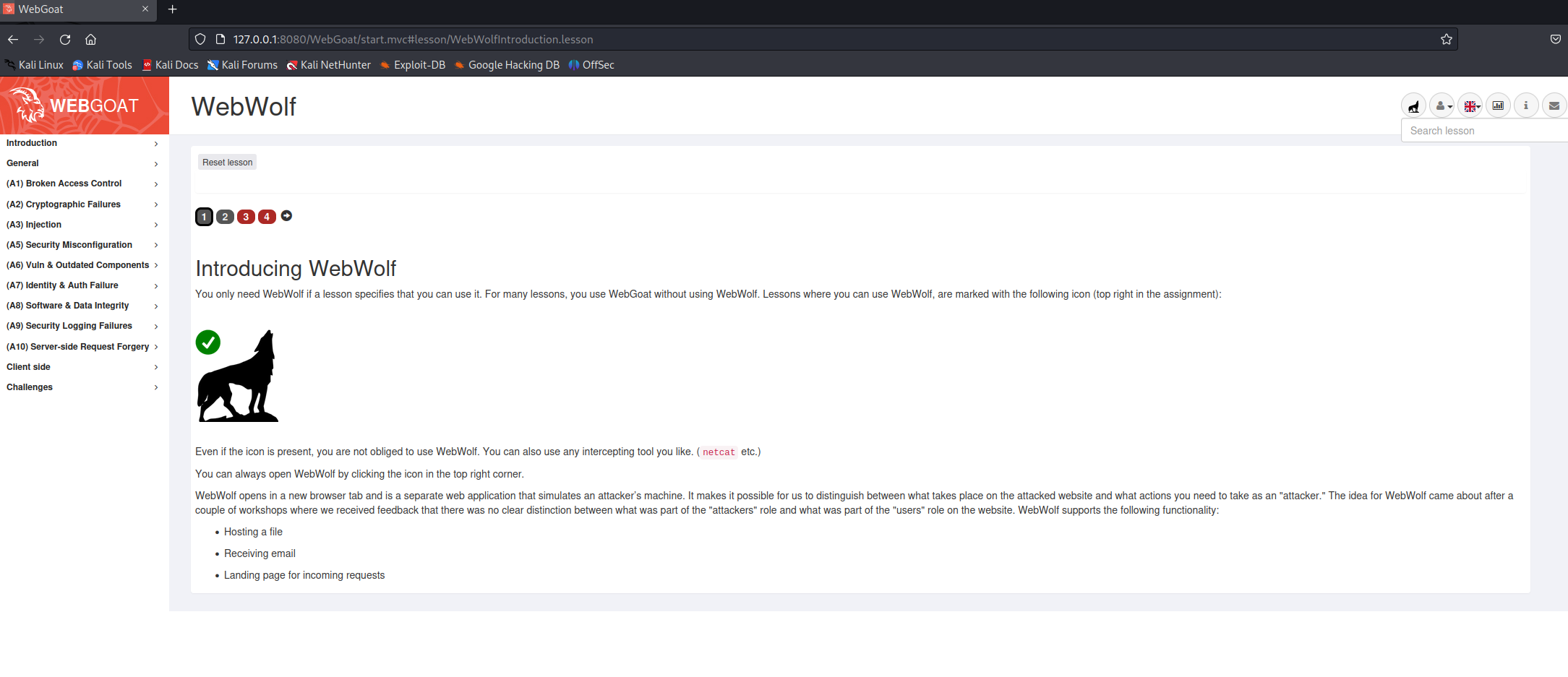Open the Kali Forums bookmark

tap(242, 65)
